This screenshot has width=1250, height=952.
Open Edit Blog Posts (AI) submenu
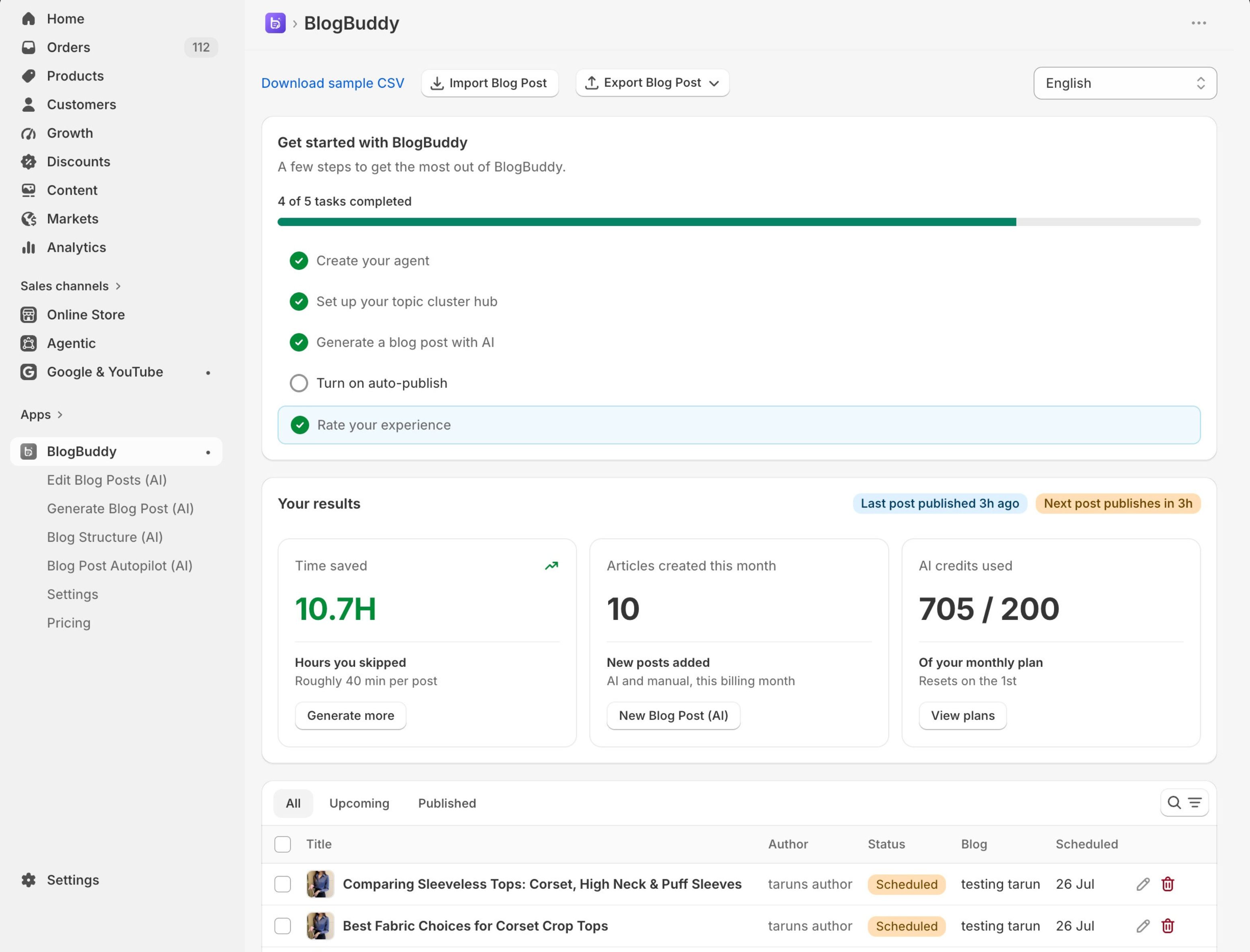click(107, 480)
